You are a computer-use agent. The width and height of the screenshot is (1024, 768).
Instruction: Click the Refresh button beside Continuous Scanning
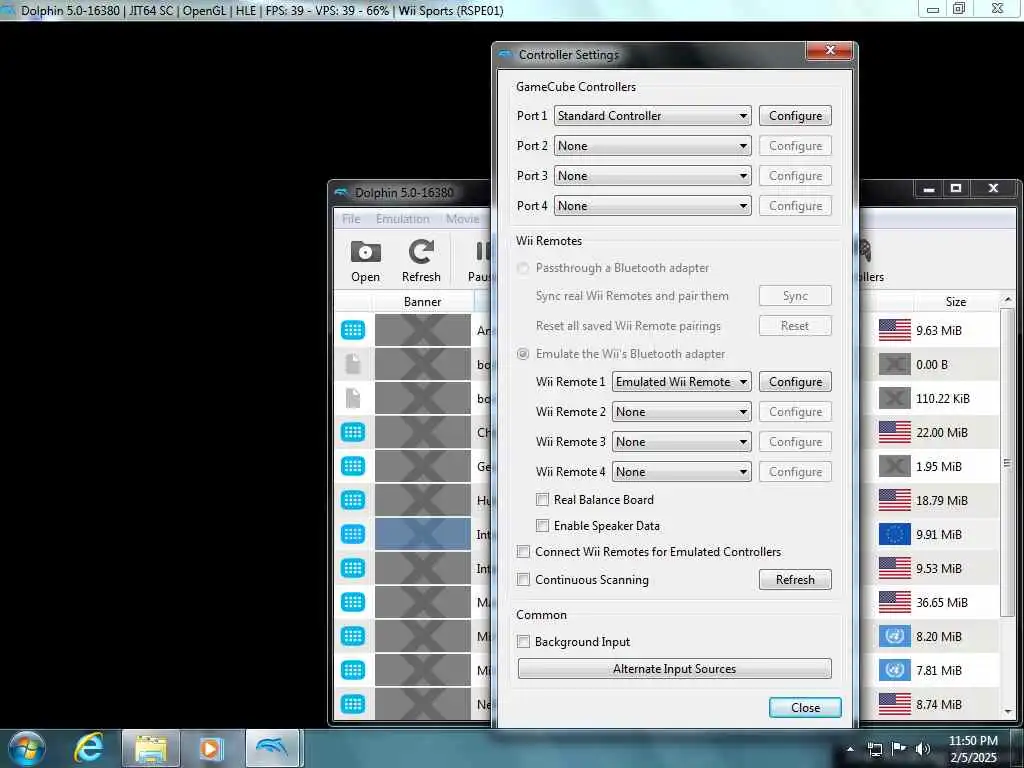(795, 579)
